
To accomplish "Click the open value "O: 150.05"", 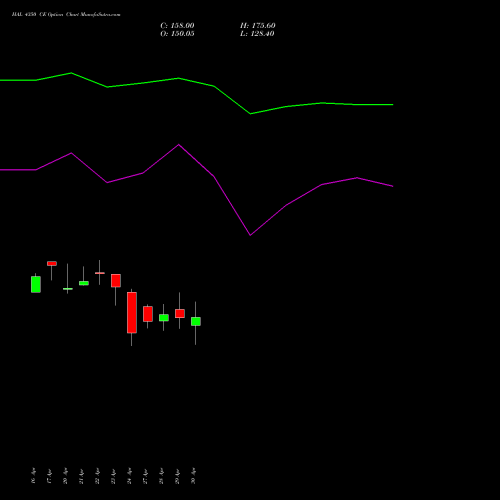I will (177, 34).
